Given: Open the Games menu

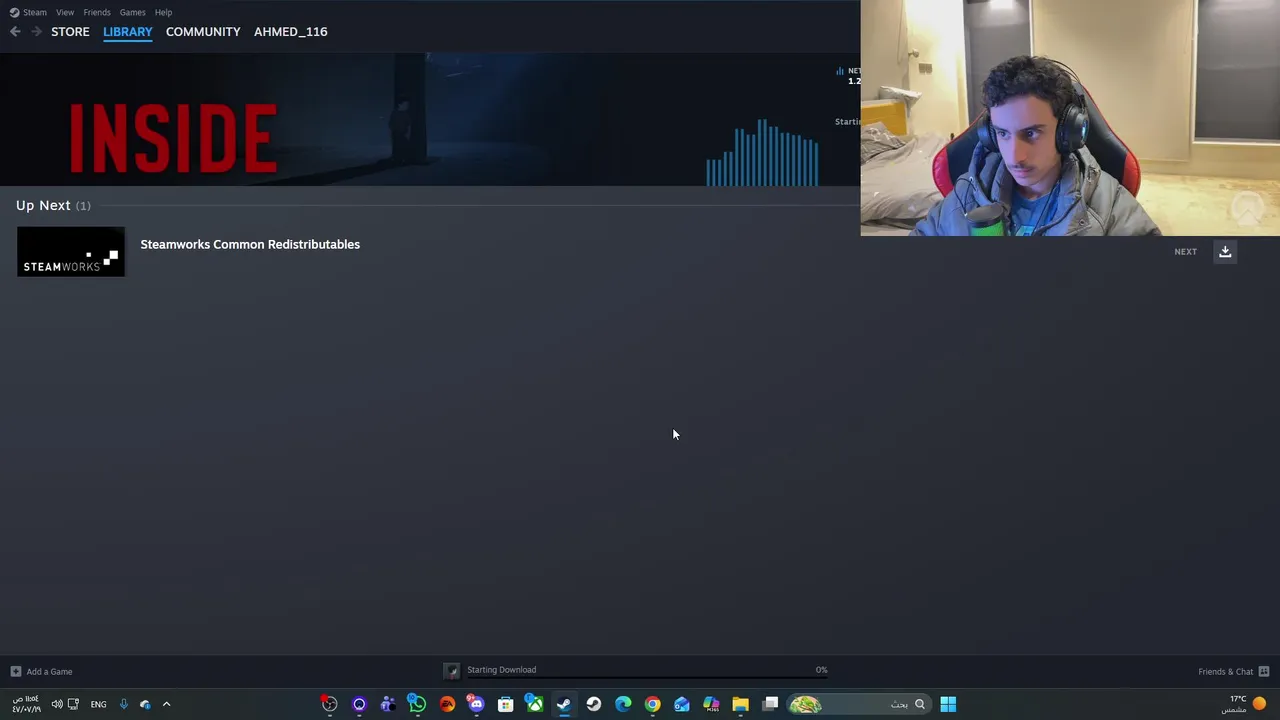Looking at the screenshot, I should 132,12.
